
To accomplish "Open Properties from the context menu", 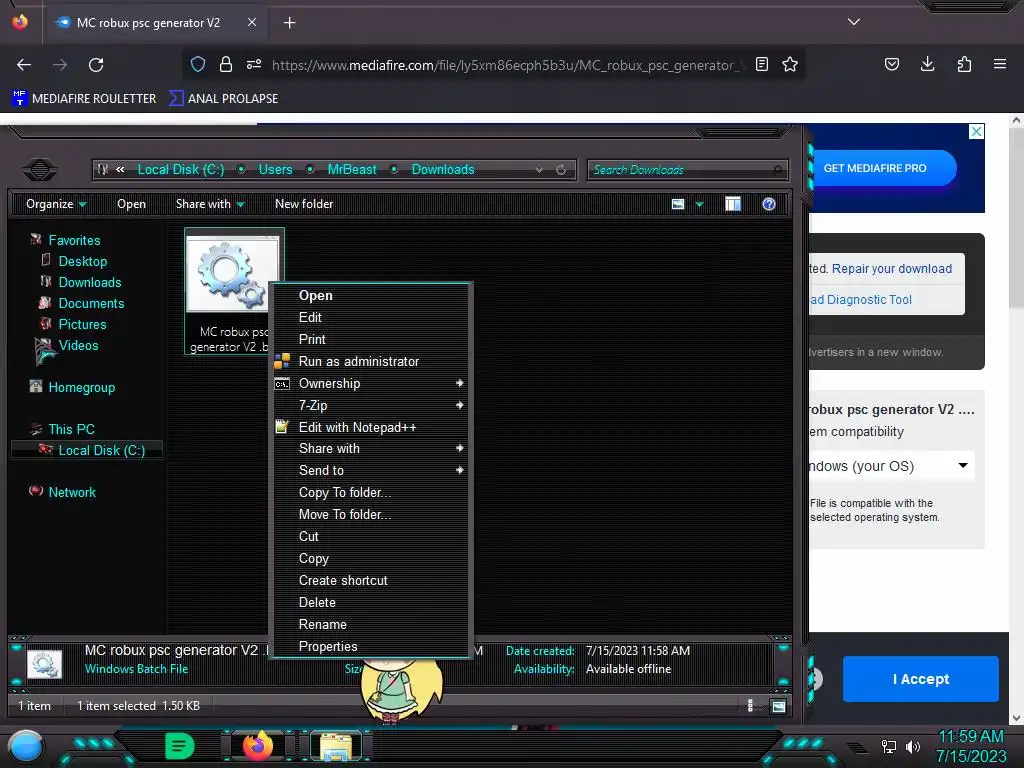I will tap(371, 646).
